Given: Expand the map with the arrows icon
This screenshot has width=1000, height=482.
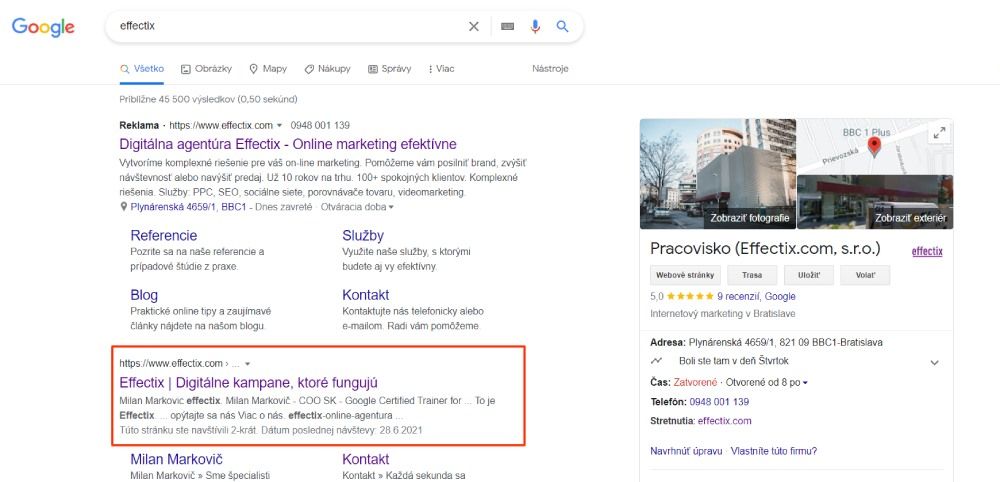Looking at the screenshot, I should (939, 133).
